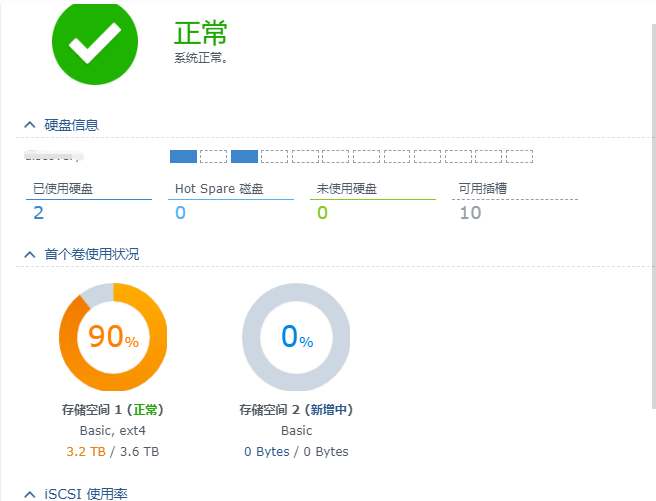656x501 pixels.
Task: Click the fourth disk slot placeholder
Action: (x=274, y=156)
